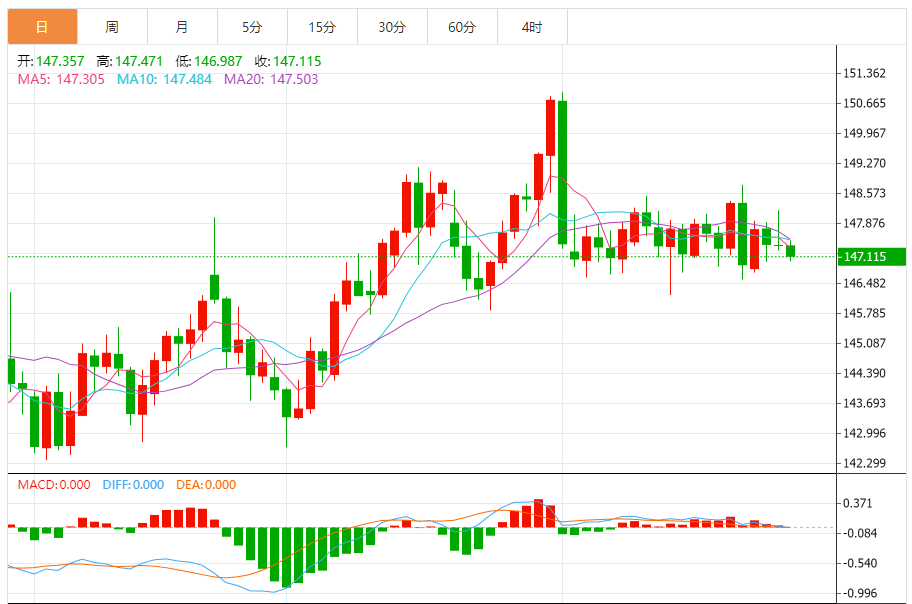
Task: Click the 149.967 price axis label
Action: pyautogui.click(x=864, y=133)
